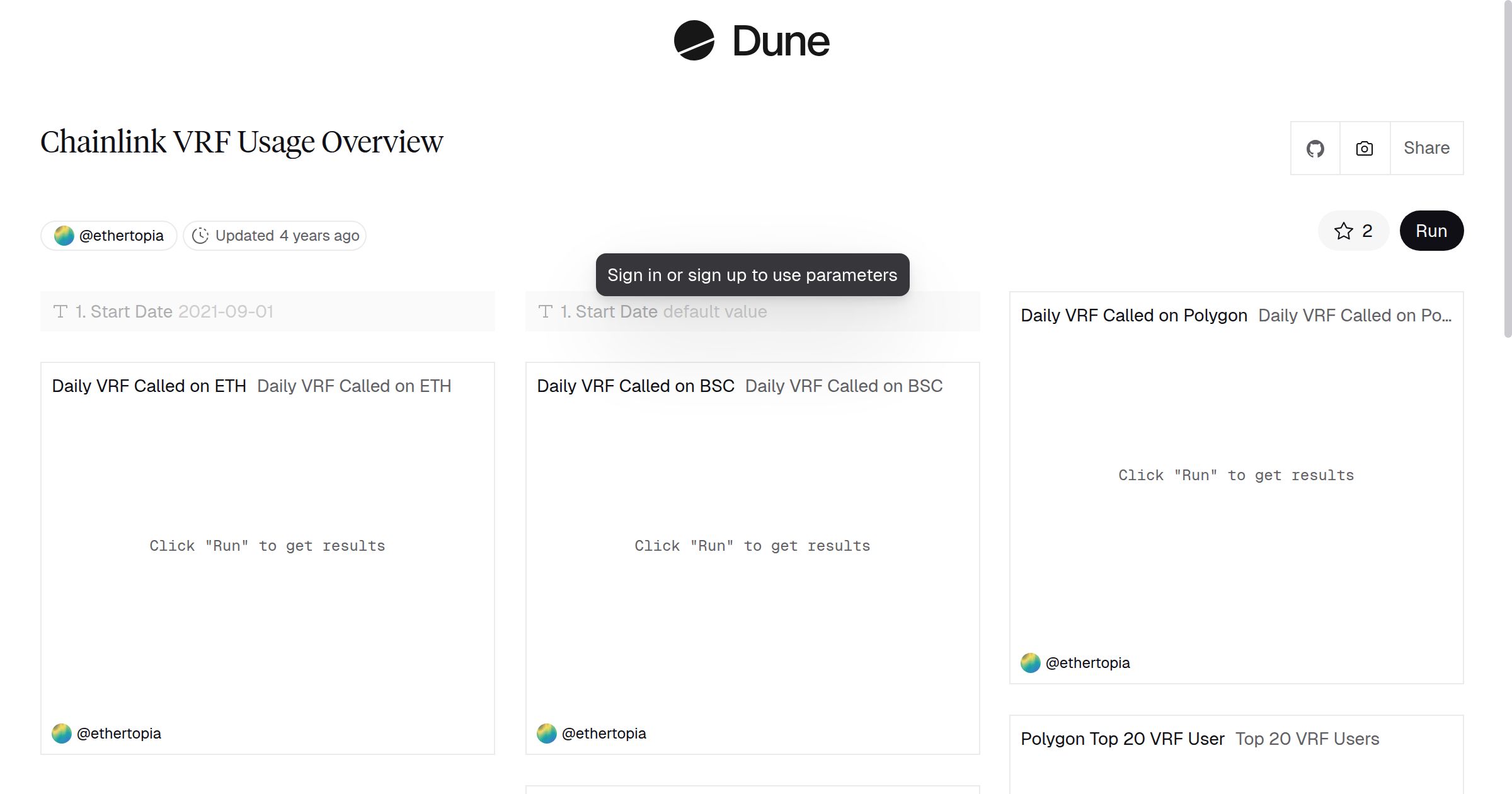Click the camera screenshot icon
This screenshot has height=794, width=1512.
point(1365,149)
